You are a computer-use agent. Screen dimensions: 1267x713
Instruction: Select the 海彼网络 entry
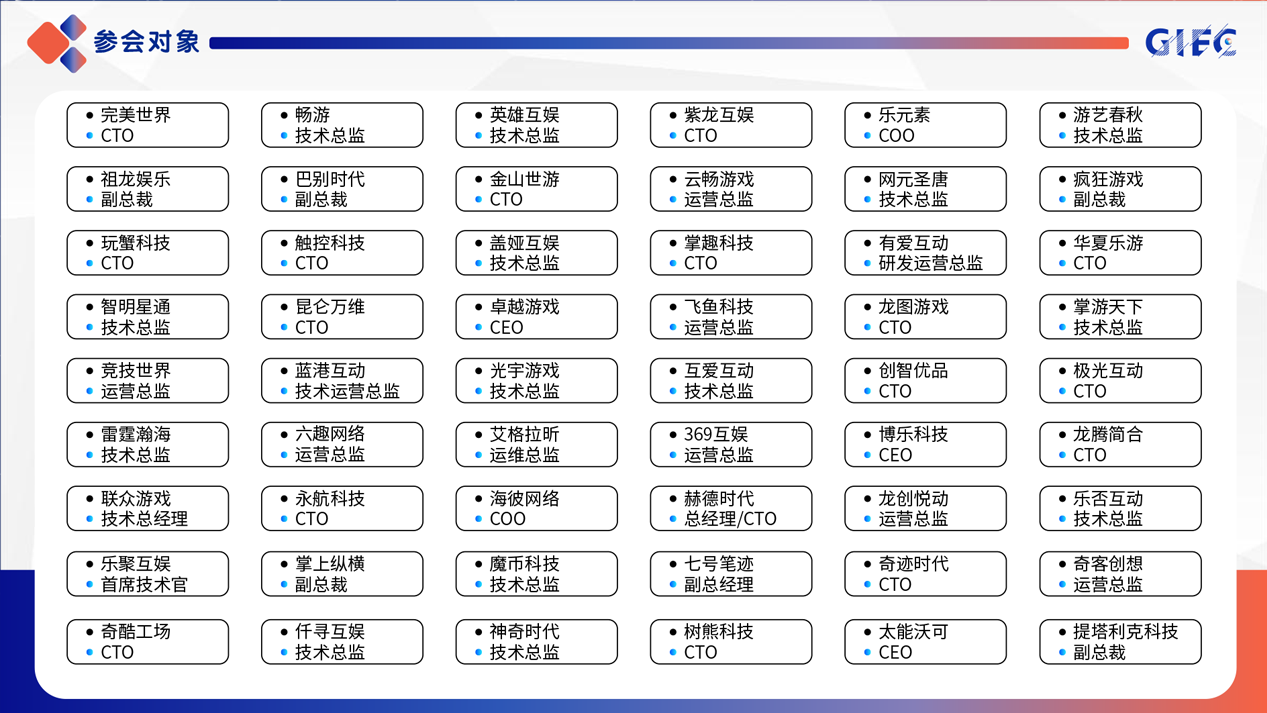pos(537,509)
